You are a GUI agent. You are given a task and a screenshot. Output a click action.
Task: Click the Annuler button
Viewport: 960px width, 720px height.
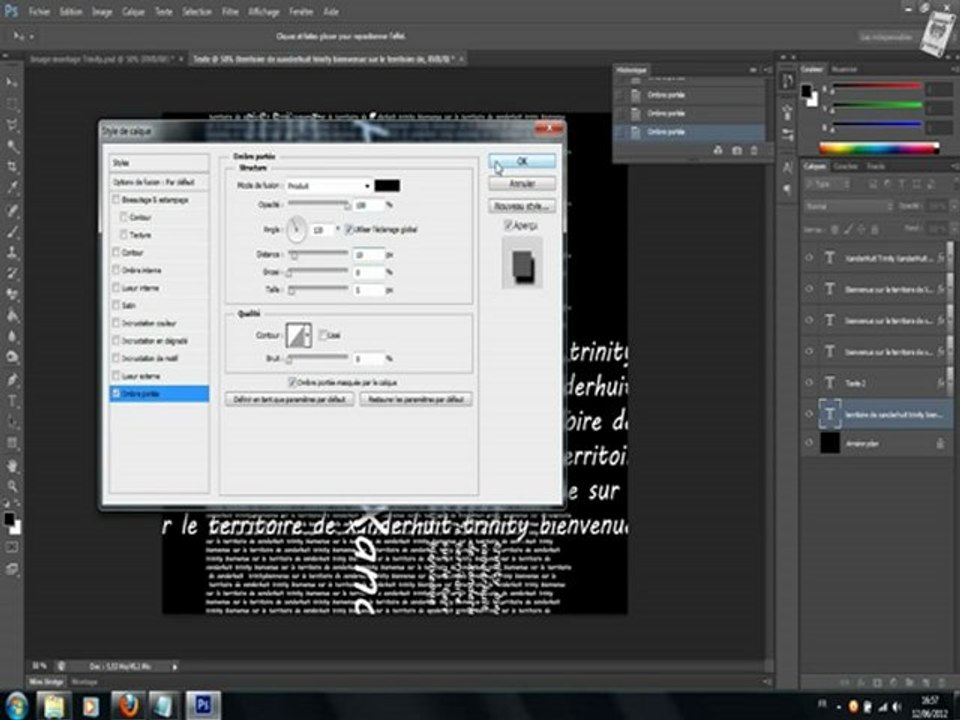click(x=522, y=183)
